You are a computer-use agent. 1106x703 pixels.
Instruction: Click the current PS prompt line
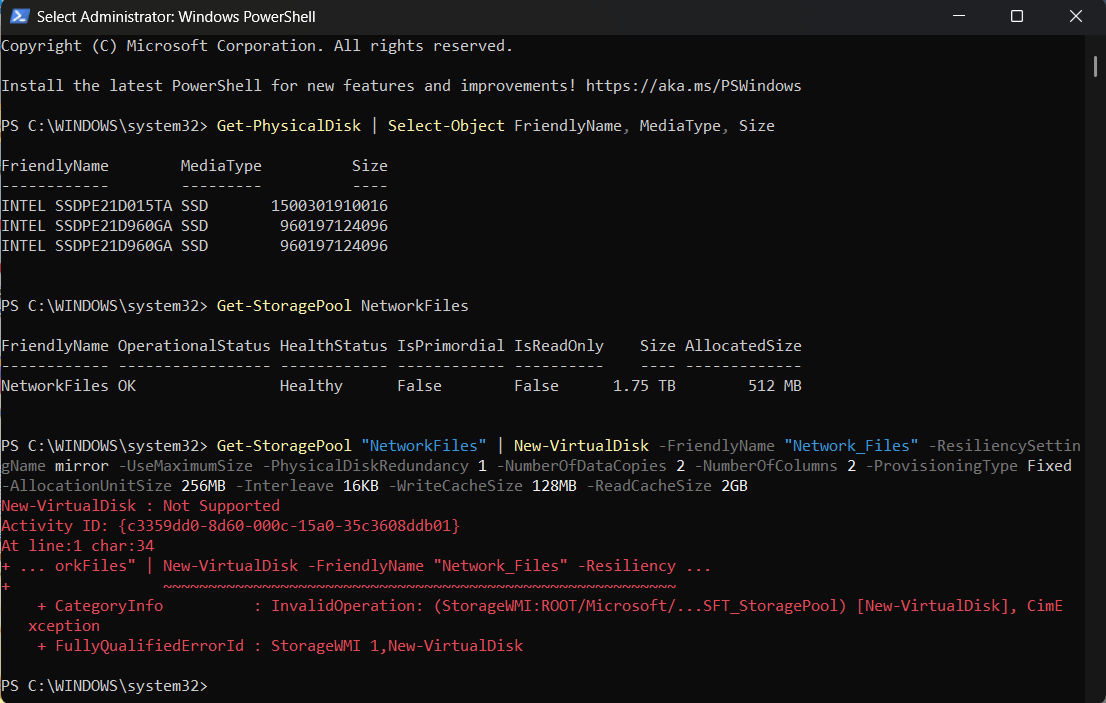(x=105, y=686)
